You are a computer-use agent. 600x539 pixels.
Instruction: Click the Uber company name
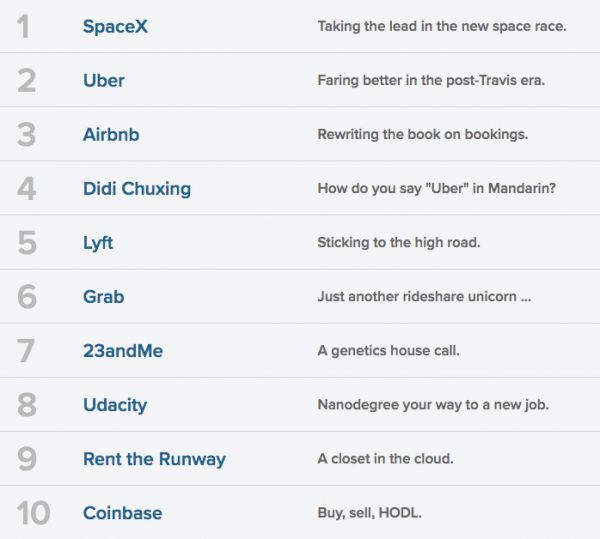click(x=104, y=80)
